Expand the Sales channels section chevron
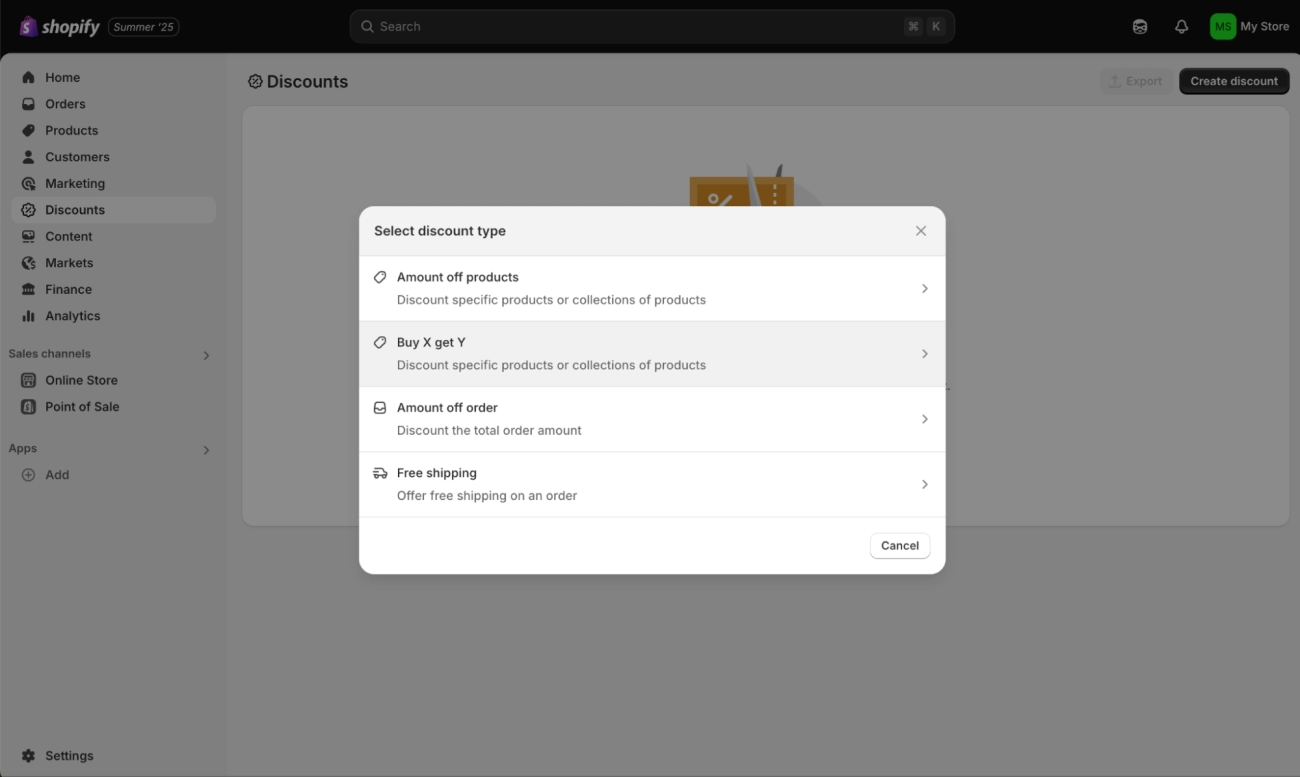The image size is (1300, 777). (206, 355)
